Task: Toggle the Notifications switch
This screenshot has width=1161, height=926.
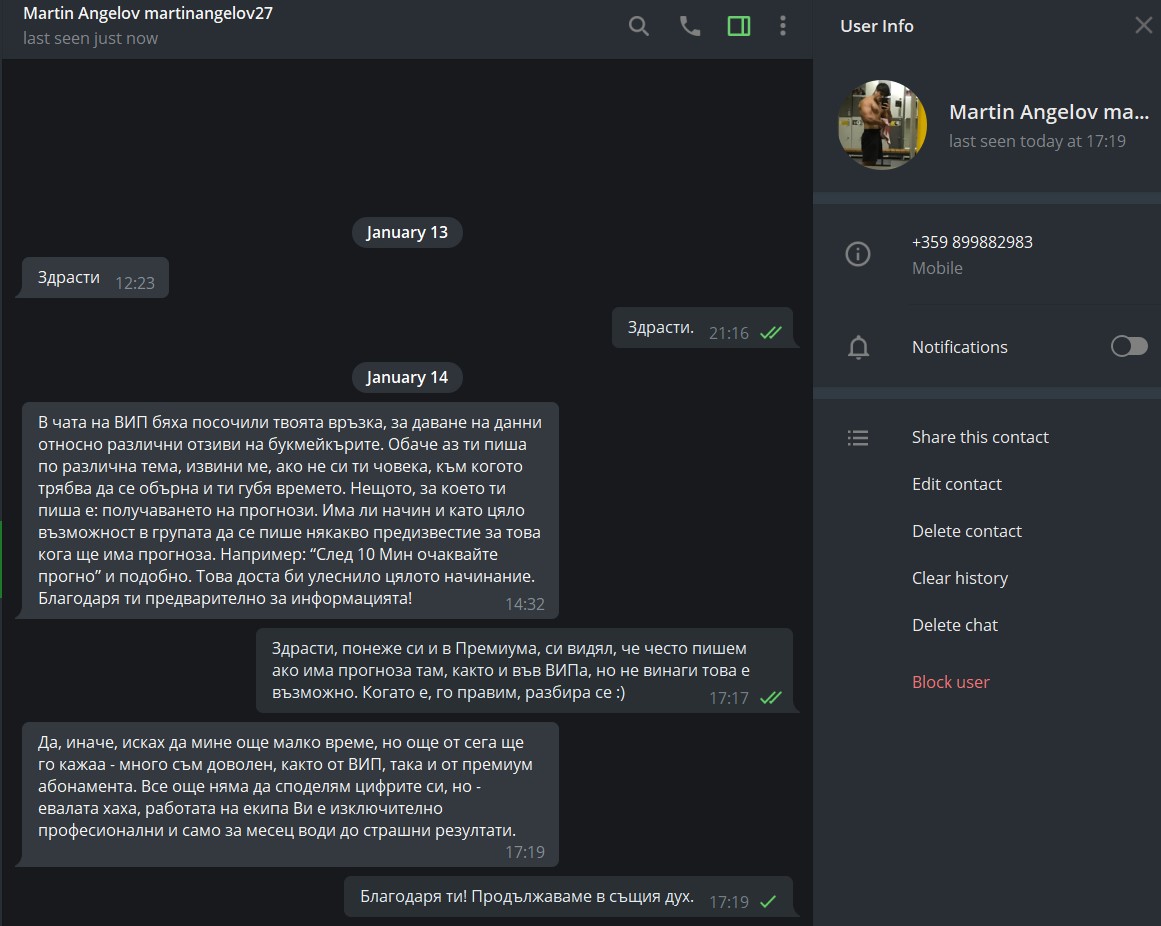Action: coord(1129,346)
